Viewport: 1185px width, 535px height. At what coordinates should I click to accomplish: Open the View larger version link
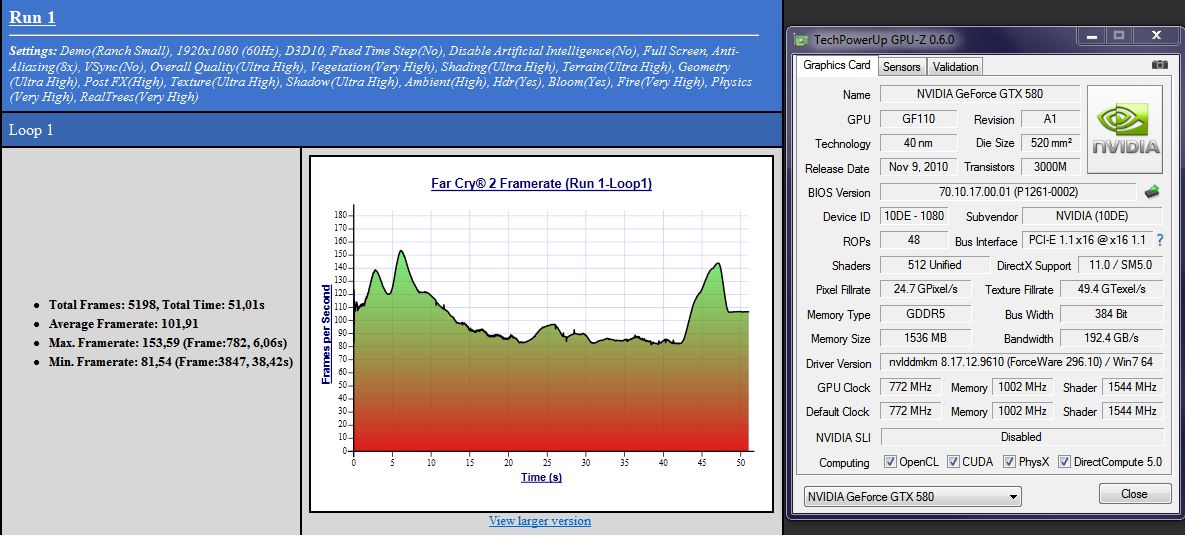coord(540,521)
